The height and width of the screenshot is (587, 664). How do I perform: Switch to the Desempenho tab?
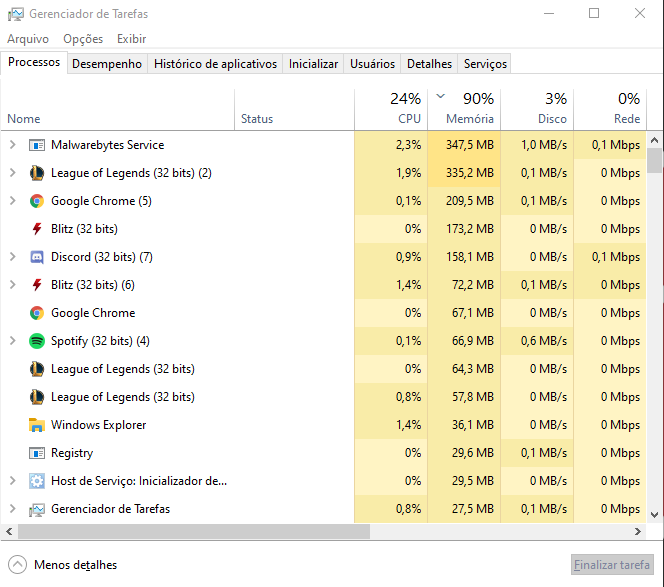pos(107,64)
